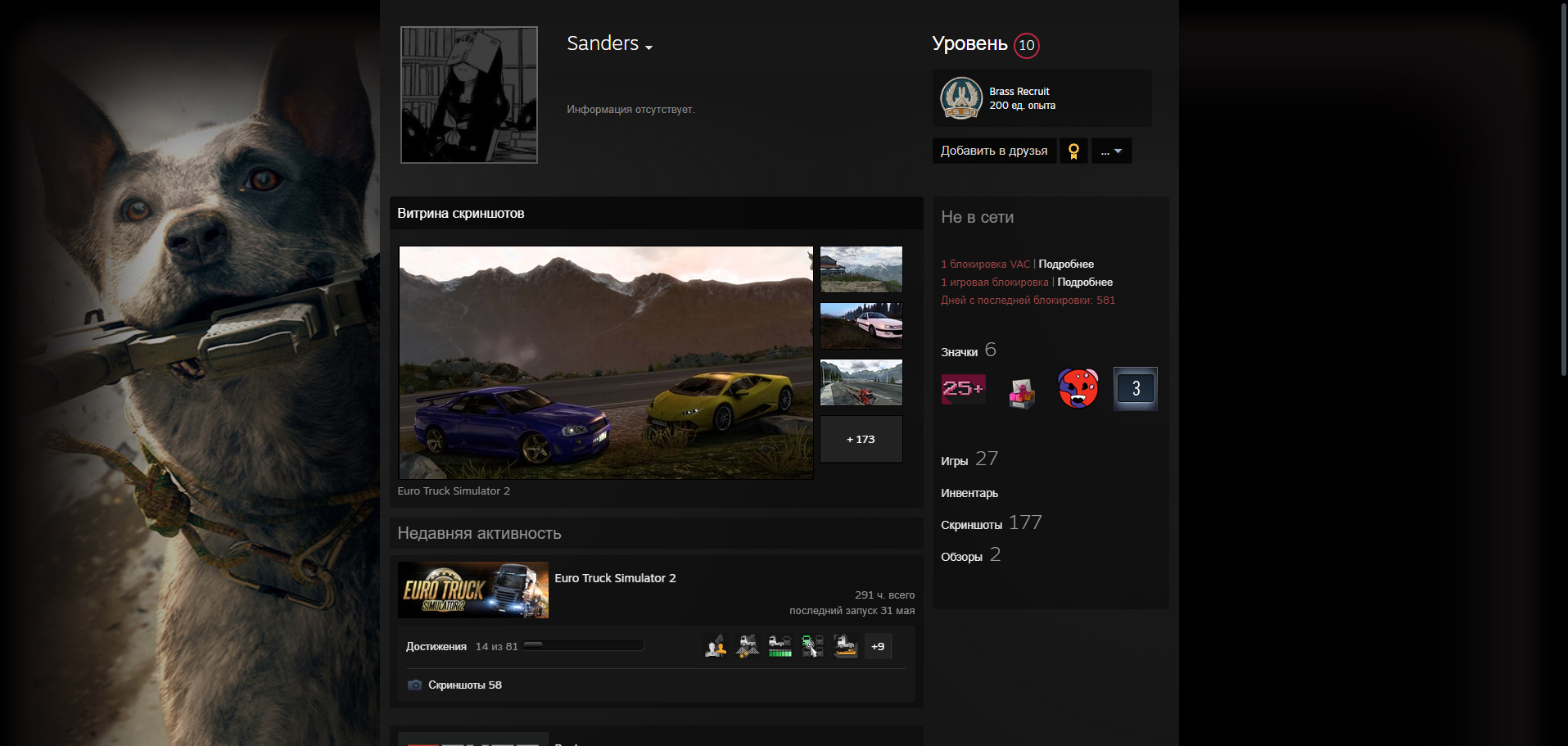Click the 1 блокировка VAC text

click(985, 264)
